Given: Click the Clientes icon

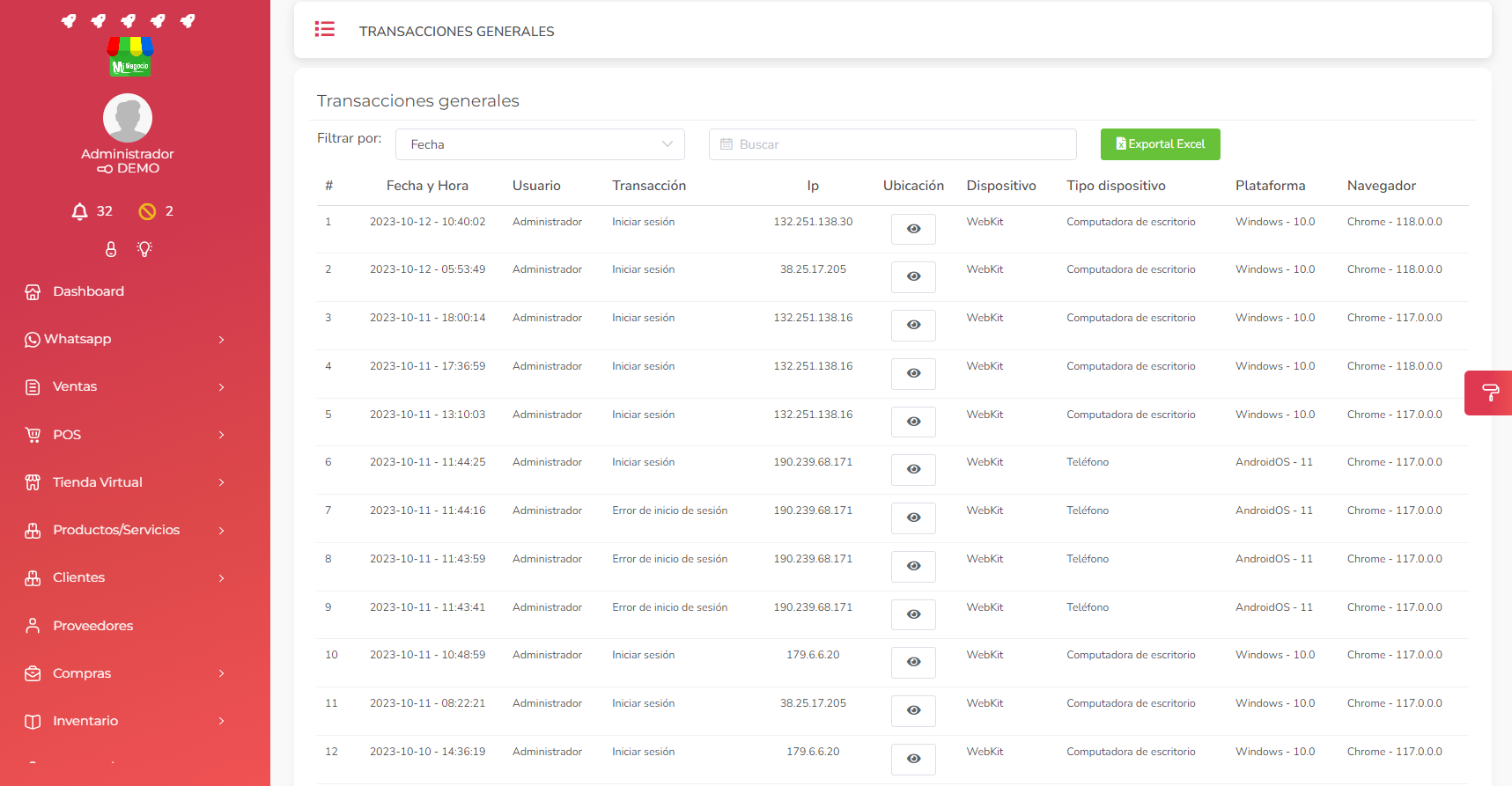Looking at the screenshot, I should click(33, 578).
